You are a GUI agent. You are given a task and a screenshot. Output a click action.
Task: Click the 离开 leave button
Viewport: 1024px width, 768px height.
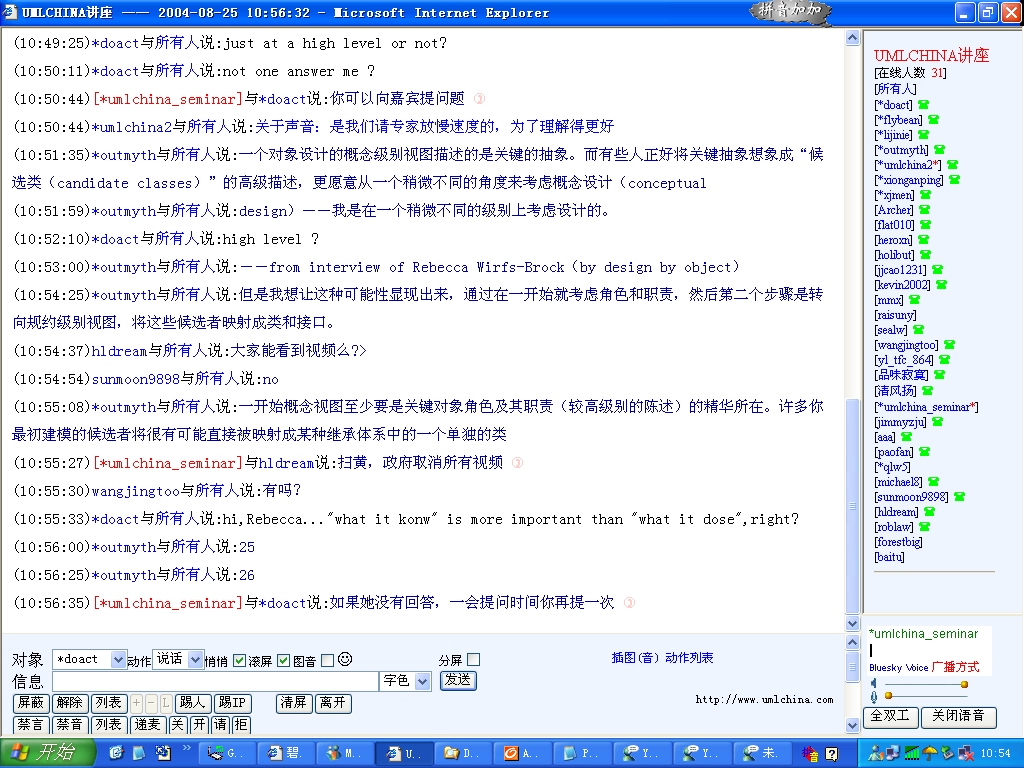click(x=334, y=703)
